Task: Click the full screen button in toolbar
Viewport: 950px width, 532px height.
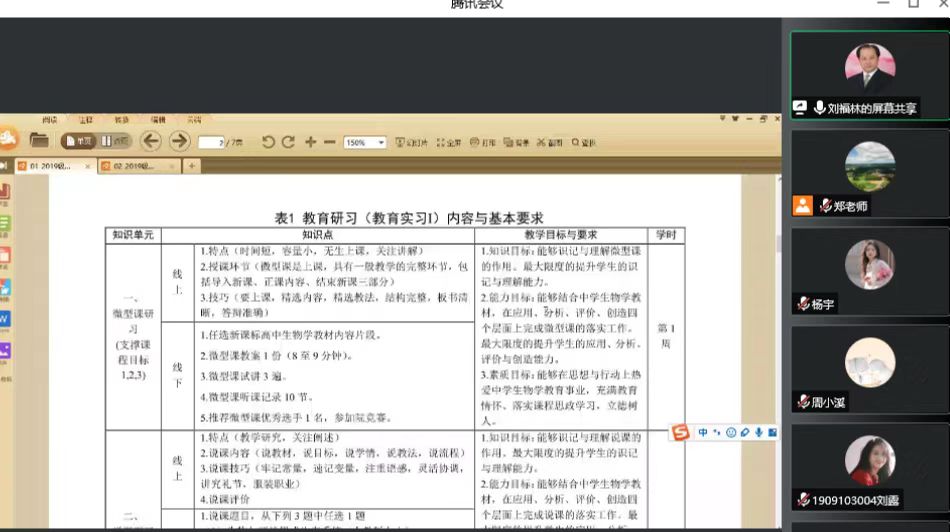Action: [x=447, y=142]
